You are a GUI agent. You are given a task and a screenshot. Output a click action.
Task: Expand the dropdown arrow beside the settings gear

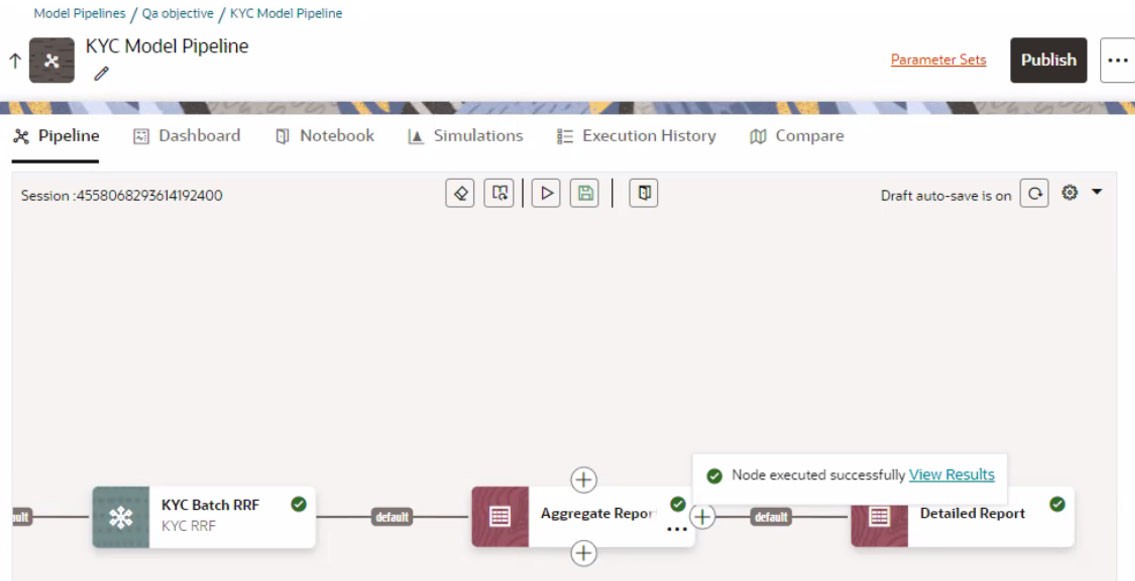coord(1095,193)
